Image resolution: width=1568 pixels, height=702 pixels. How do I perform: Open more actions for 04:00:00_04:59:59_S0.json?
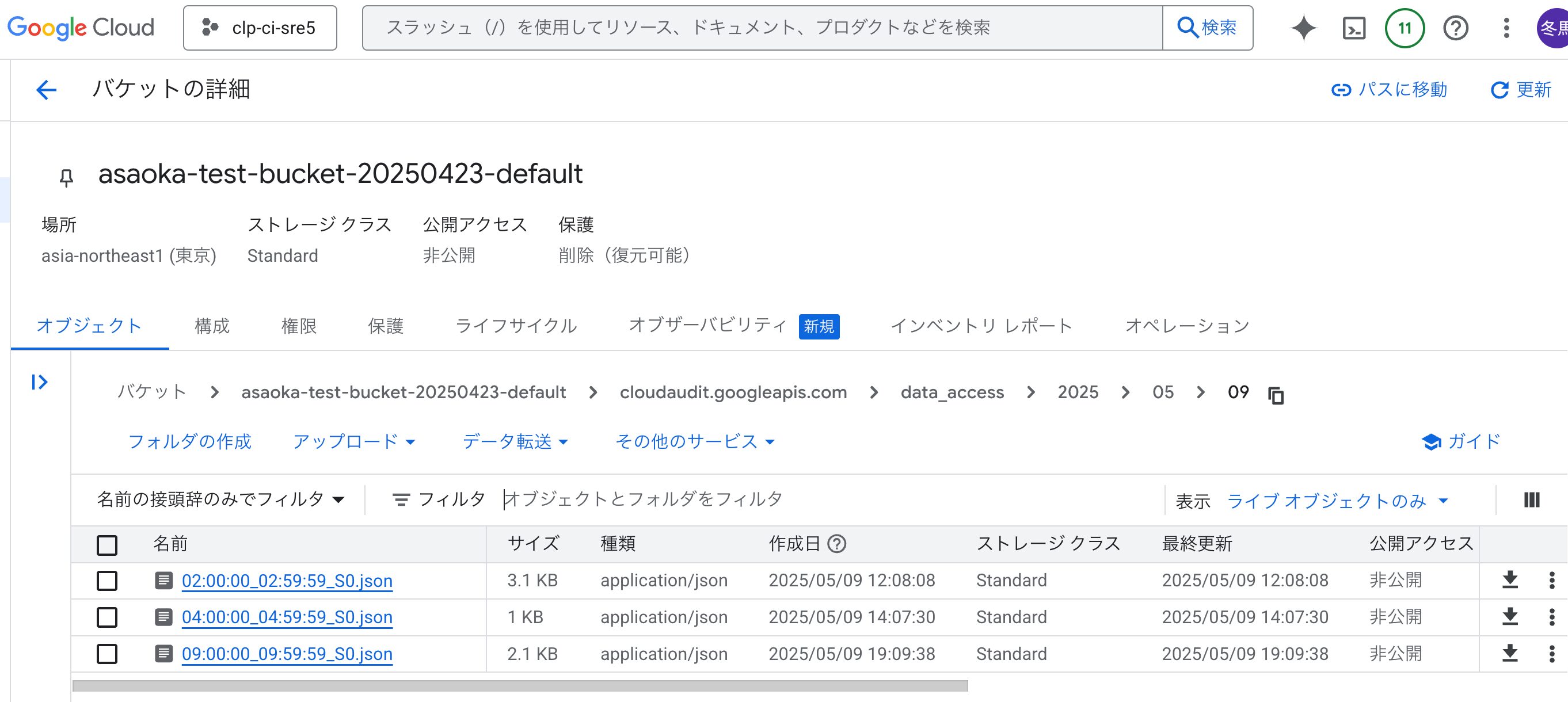point(1551,617)
